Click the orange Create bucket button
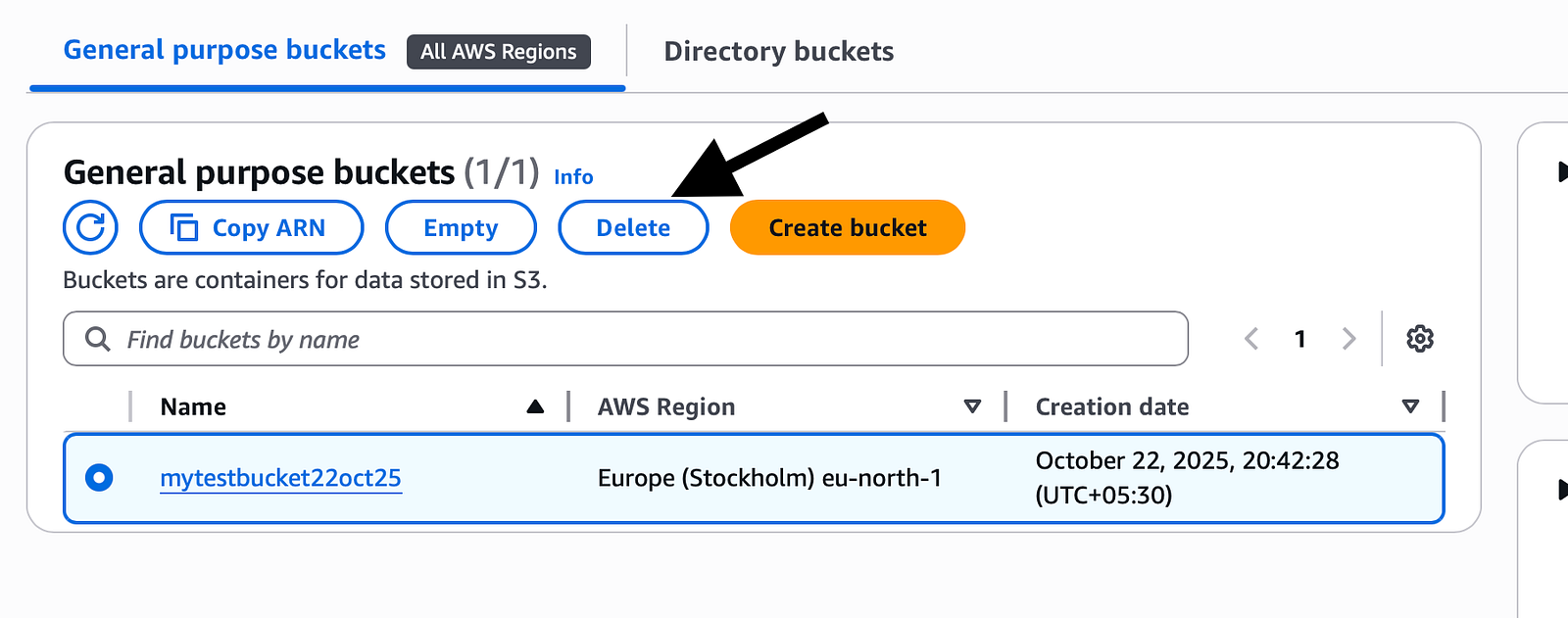The image size is (1568, 618). pyautogui.click(x=848, y=227)
